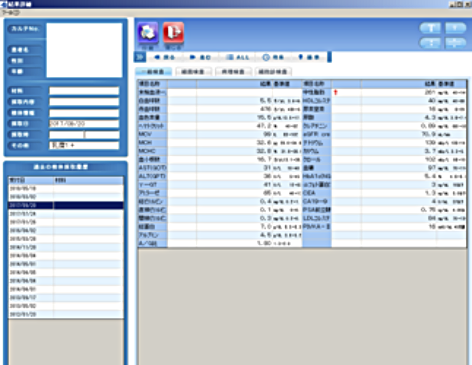Click the clock icon toolbar button
The image size is (472, 365).
(273, 57)
